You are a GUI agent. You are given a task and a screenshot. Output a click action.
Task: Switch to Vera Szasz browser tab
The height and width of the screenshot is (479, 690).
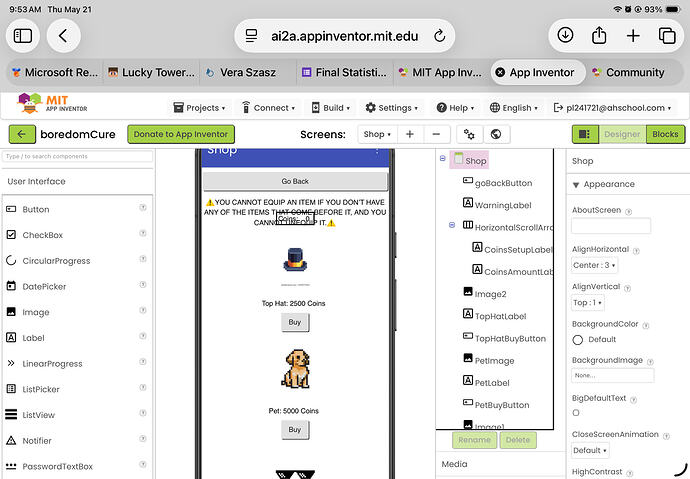click(x=248, y=73)
